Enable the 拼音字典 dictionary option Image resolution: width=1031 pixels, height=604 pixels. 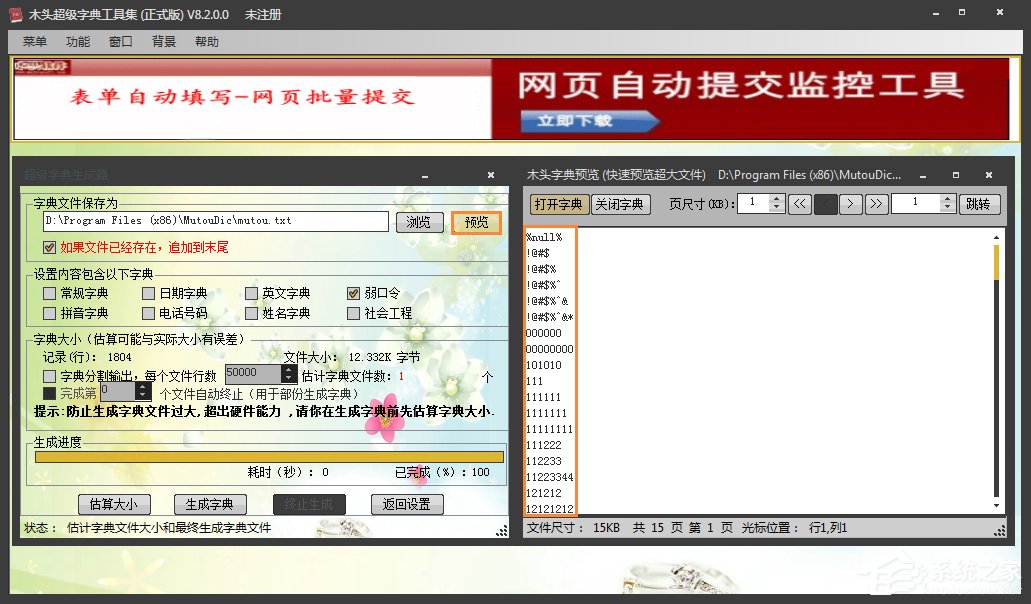pyautogui.click(x=47, y=312)
